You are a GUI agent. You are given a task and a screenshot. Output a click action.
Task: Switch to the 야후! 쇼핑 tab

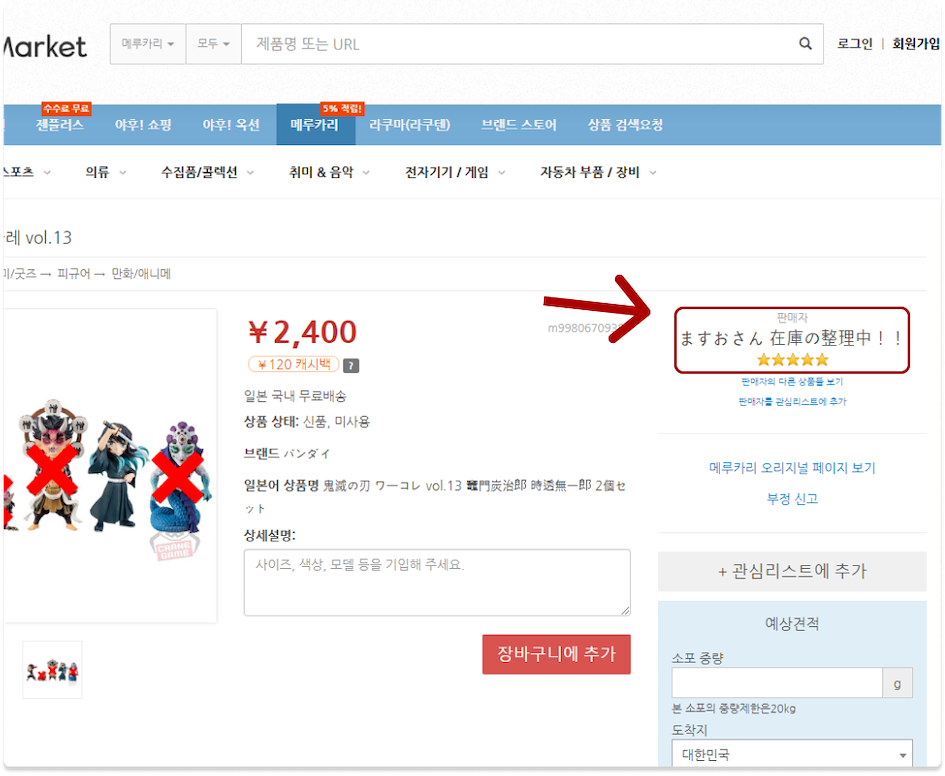pos(143,125)
